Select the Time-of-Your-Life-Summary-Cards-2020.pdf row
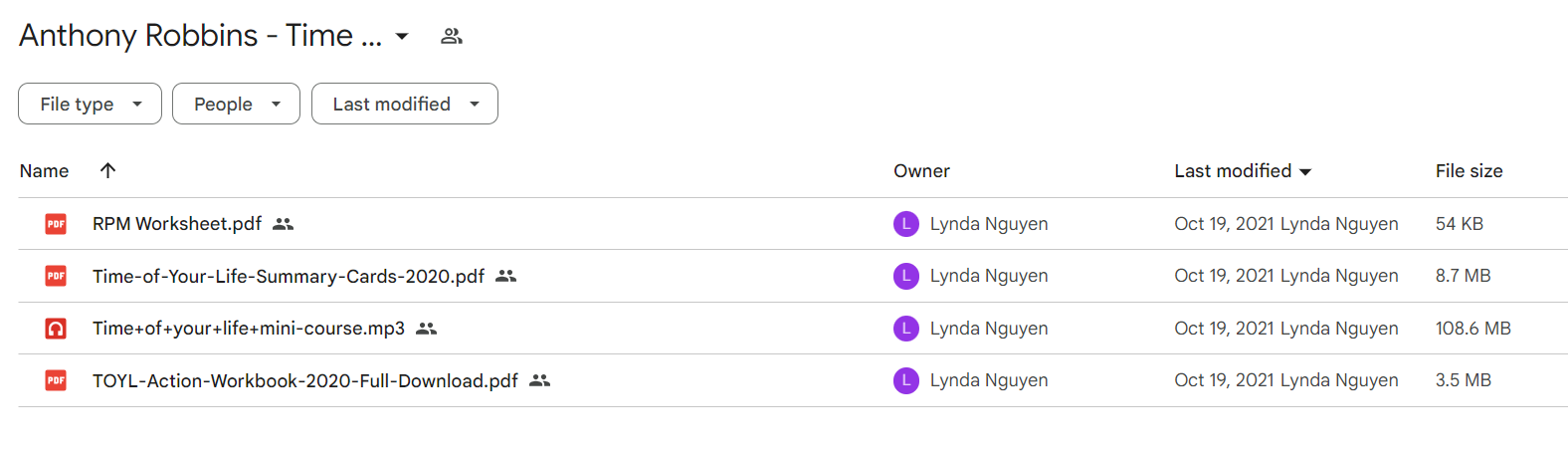Viewport: 1568px width, 456px height. (x=793, y=276)
